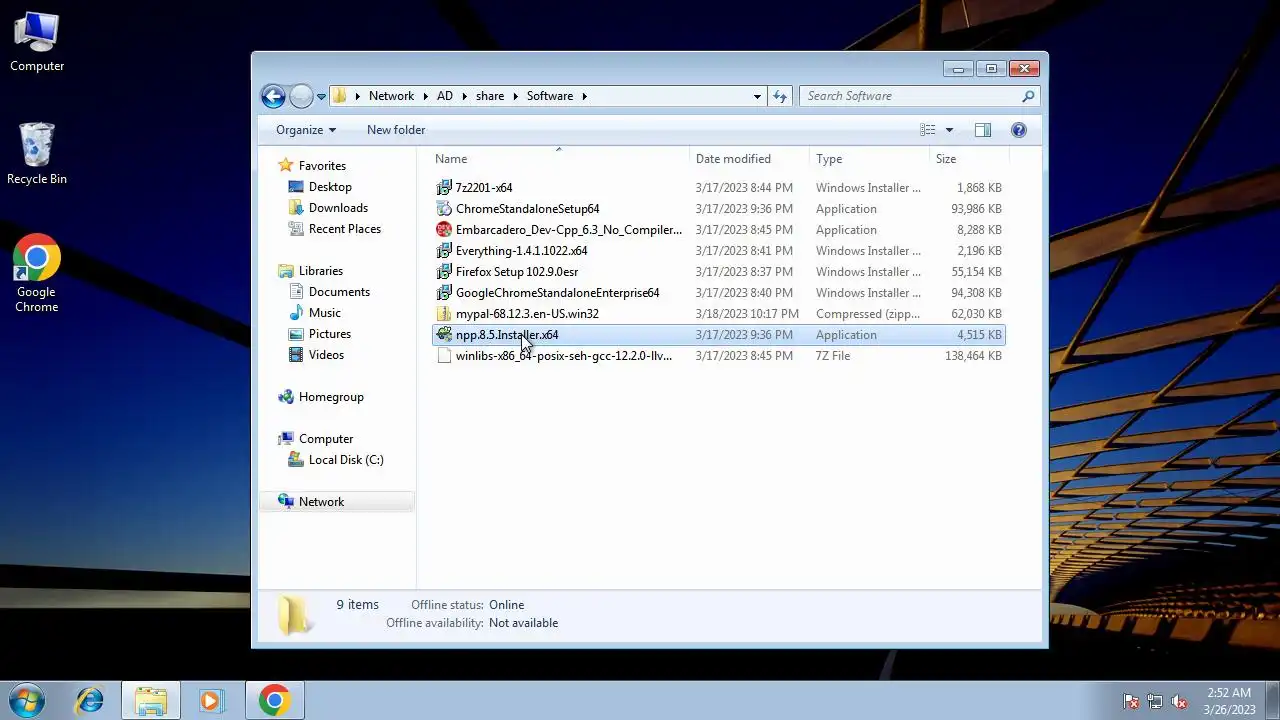Click the Network breadcrumb in address bar

coord(391,96)
